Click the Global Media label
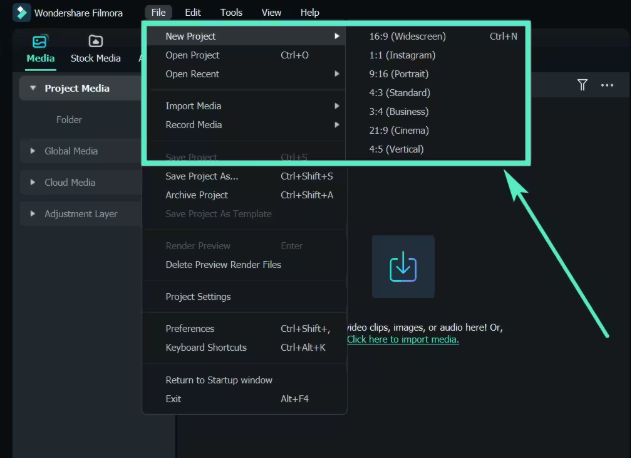Viewport: 631px width, 458px height. (x=71, y=151)
